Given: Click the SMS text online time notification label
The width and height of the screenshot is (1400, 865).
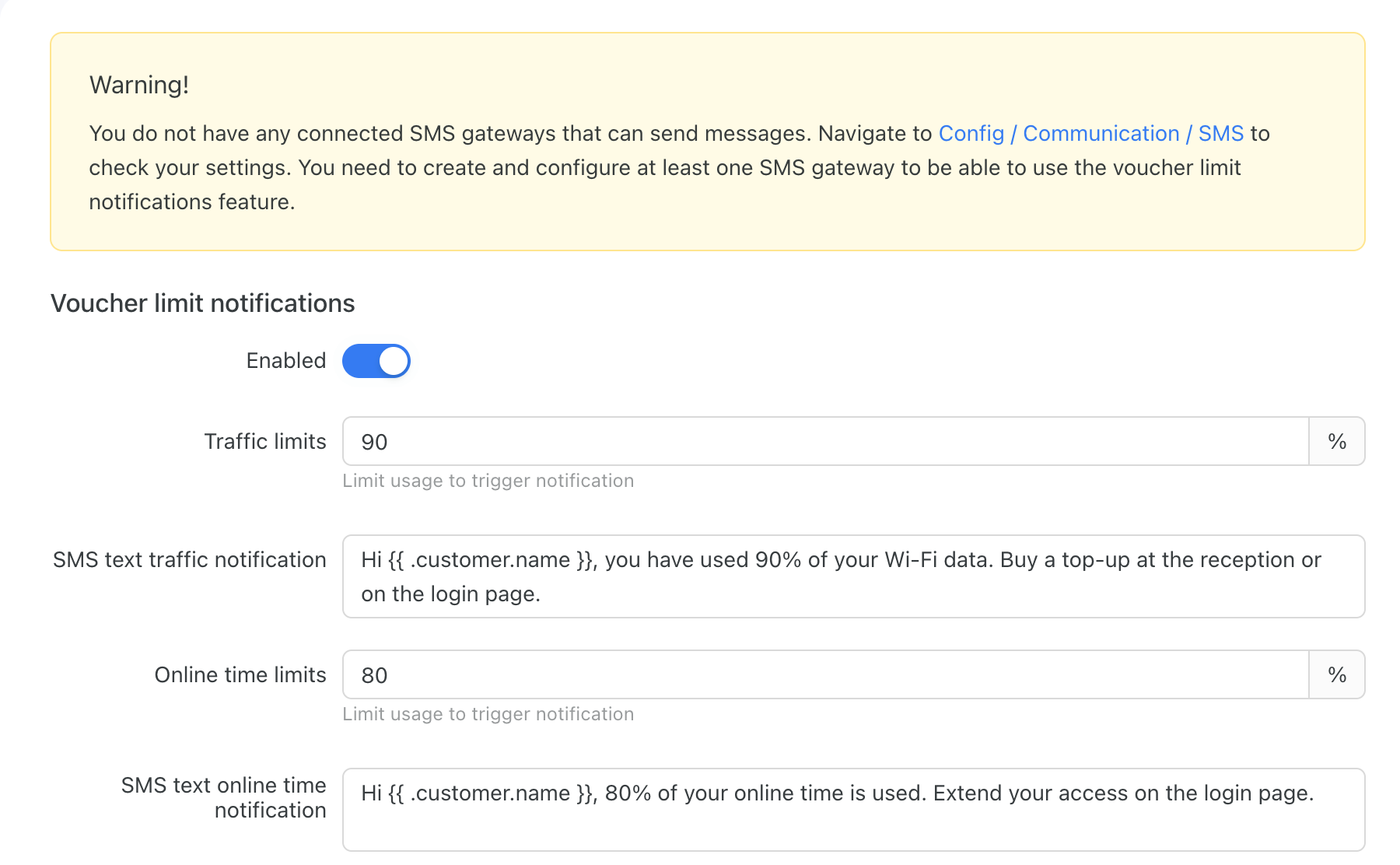Looking at the screenshot, I should click(224, 797).
